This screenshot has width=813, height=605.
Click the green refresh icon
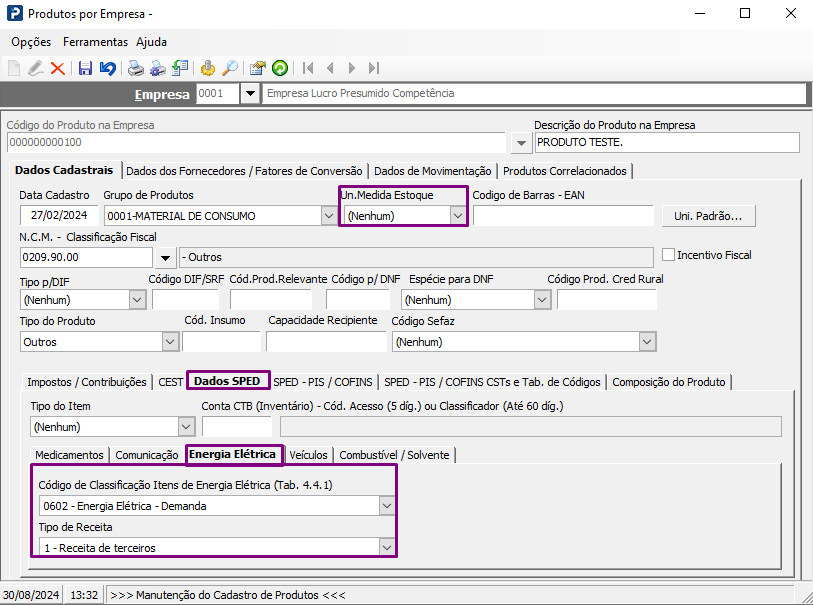click(x=280, y=68)
